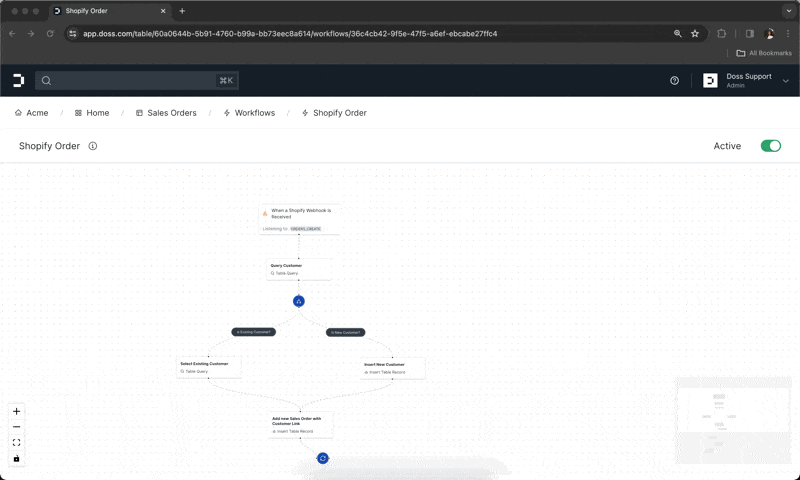
Task: Open a new browser tab
Action: pyautogui.click(x=182, y=11)
